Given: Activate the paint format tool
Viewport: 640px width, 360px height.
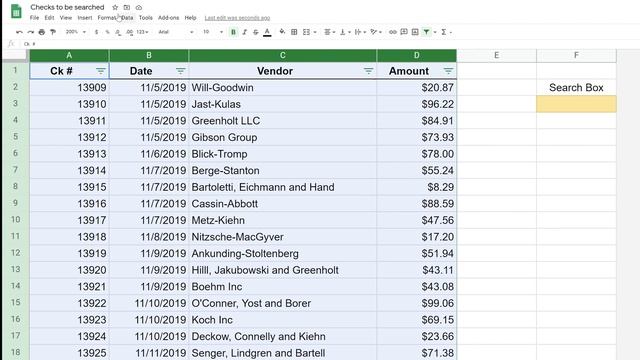Looking at the screenshot, I should pyautogui.click(x=53, y=32).
